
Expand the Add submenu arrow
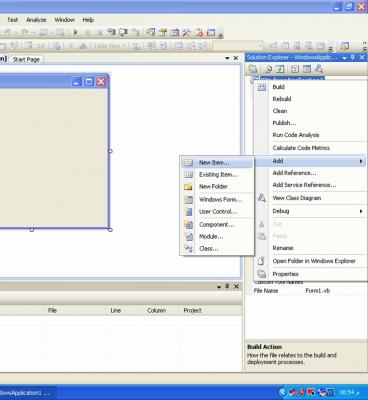pos(361,161)
